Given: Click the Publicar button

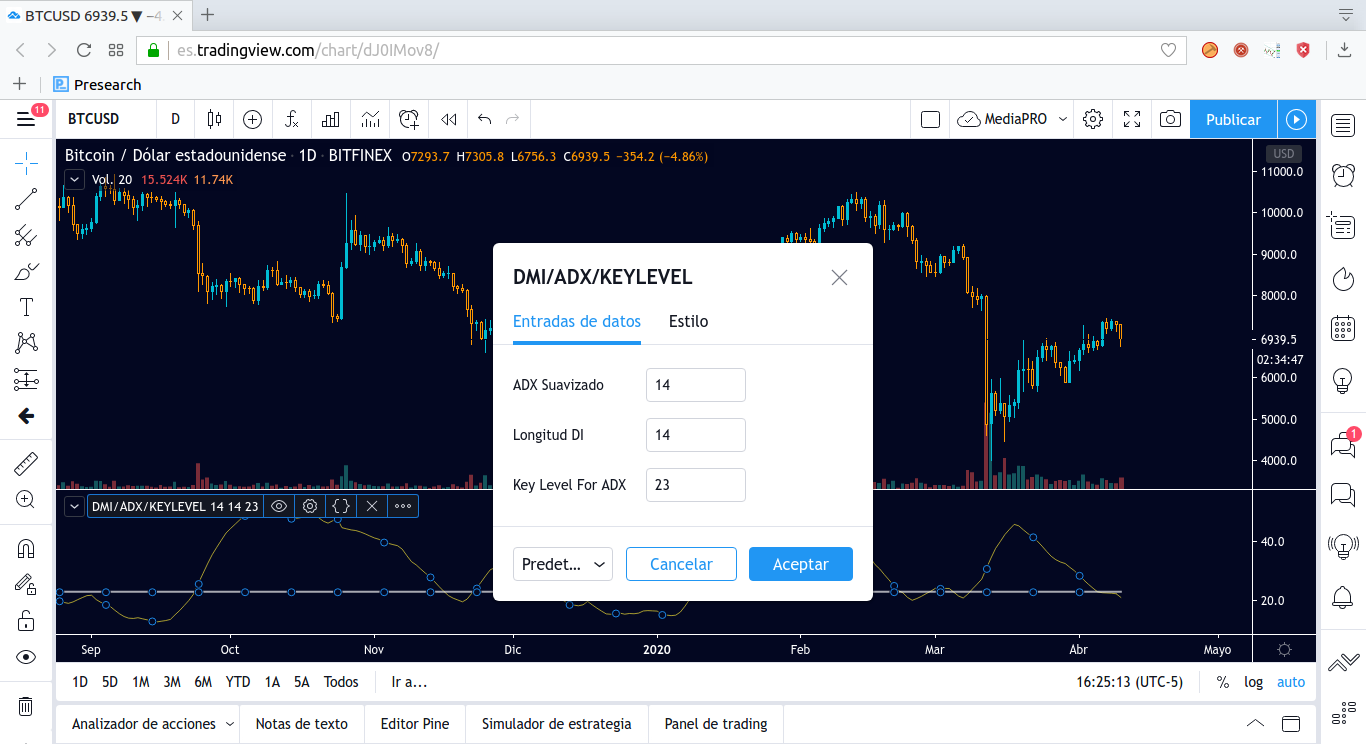Looking at the screenshot, I should coord(1232,119).
